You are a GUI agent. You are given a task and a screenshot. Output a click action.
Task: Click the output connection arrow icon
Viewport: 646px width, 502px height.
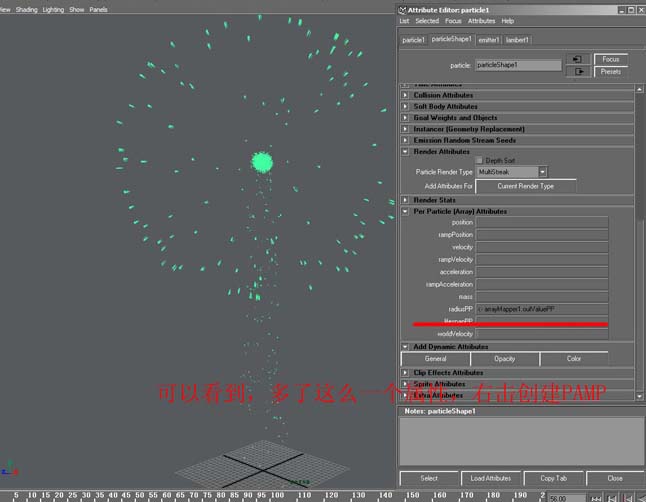[x=577, y=71]
